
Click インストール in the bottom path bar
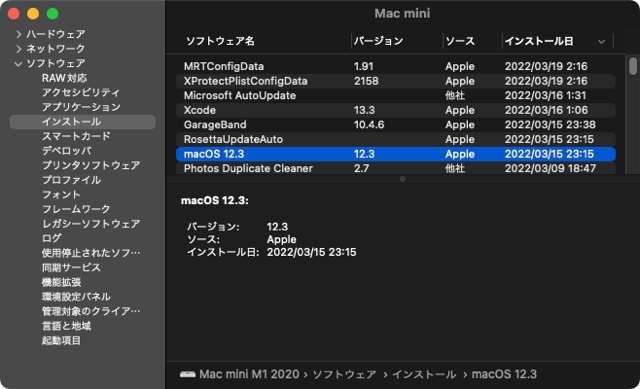tap(424, 374)
